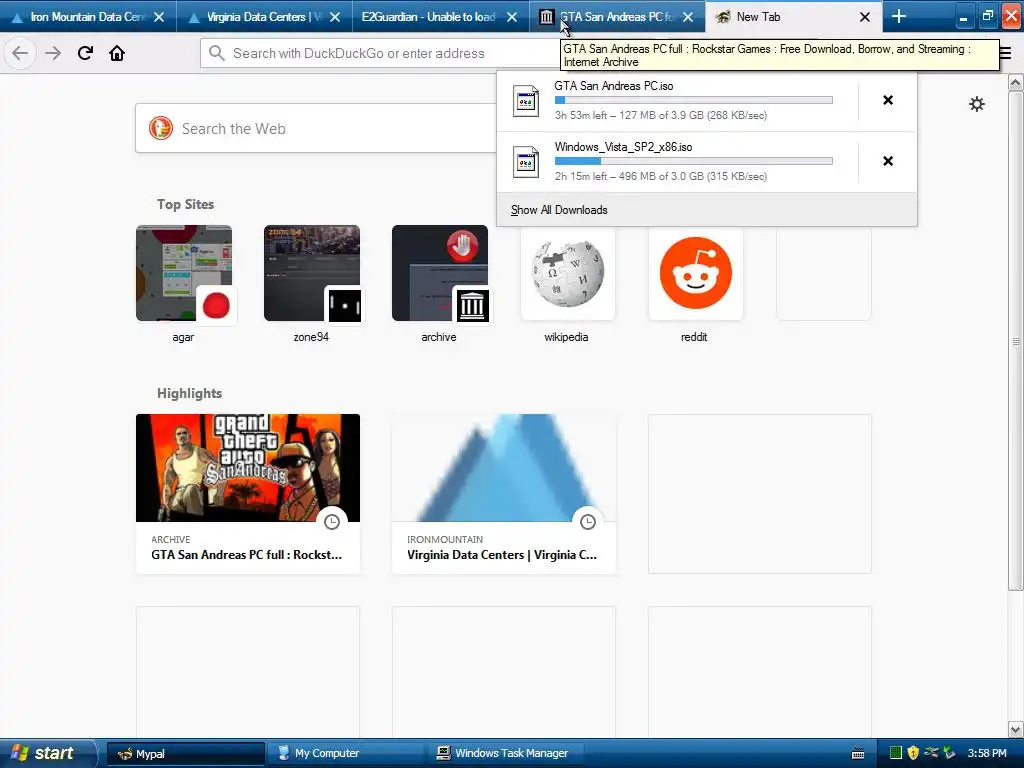Viewport: 1024px width, 768px height.
Task: Click the Windows Vista download progress bar
Action: 694,161
